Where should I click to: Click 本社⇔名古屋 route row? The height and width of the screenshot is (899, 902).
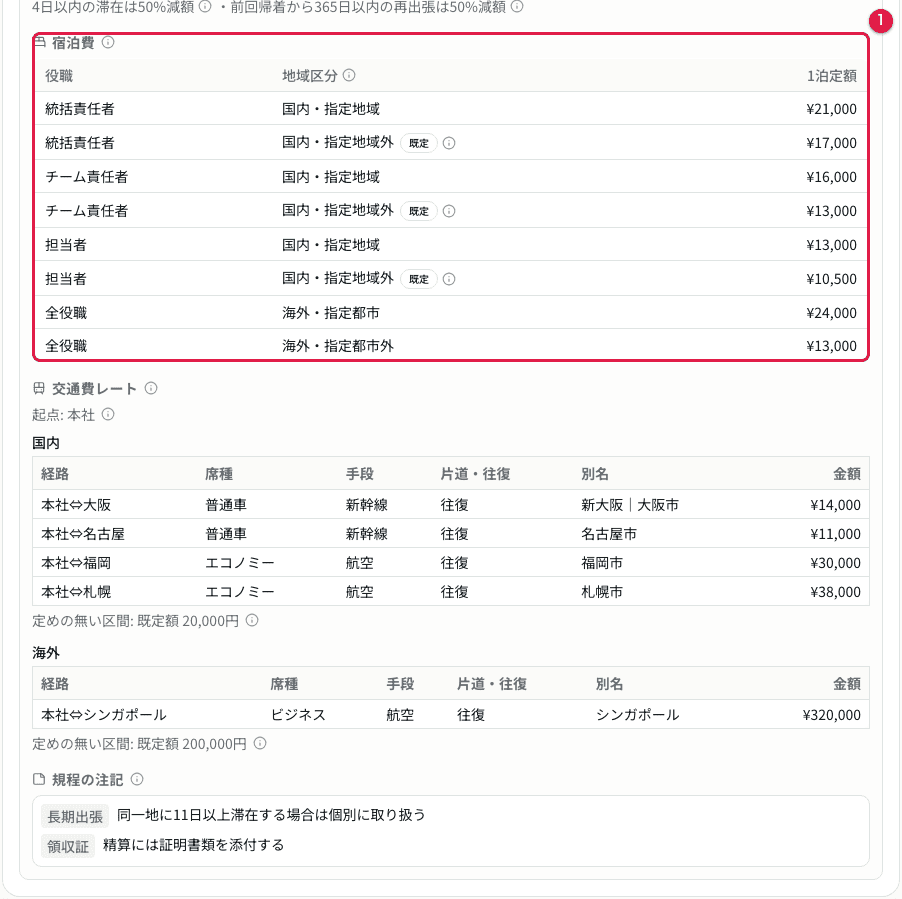[x=451, y=534]
